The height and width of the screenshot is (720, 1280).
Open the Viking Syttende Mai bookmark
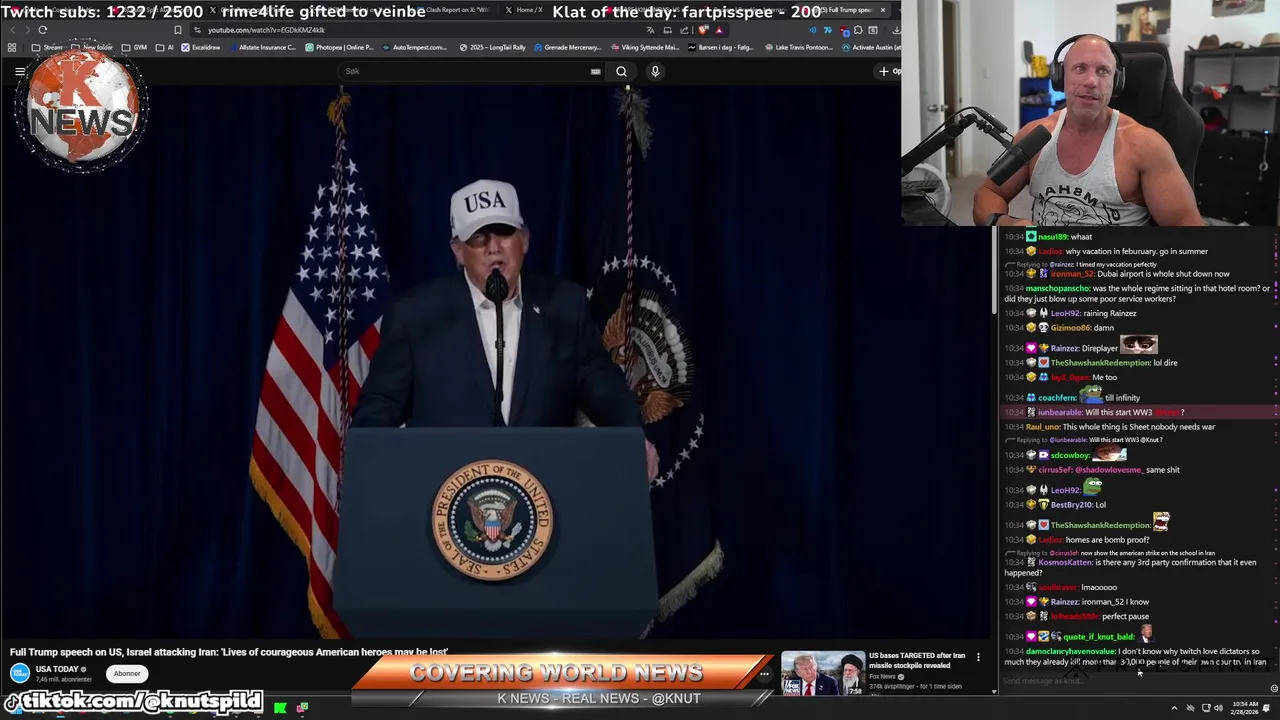644,47
